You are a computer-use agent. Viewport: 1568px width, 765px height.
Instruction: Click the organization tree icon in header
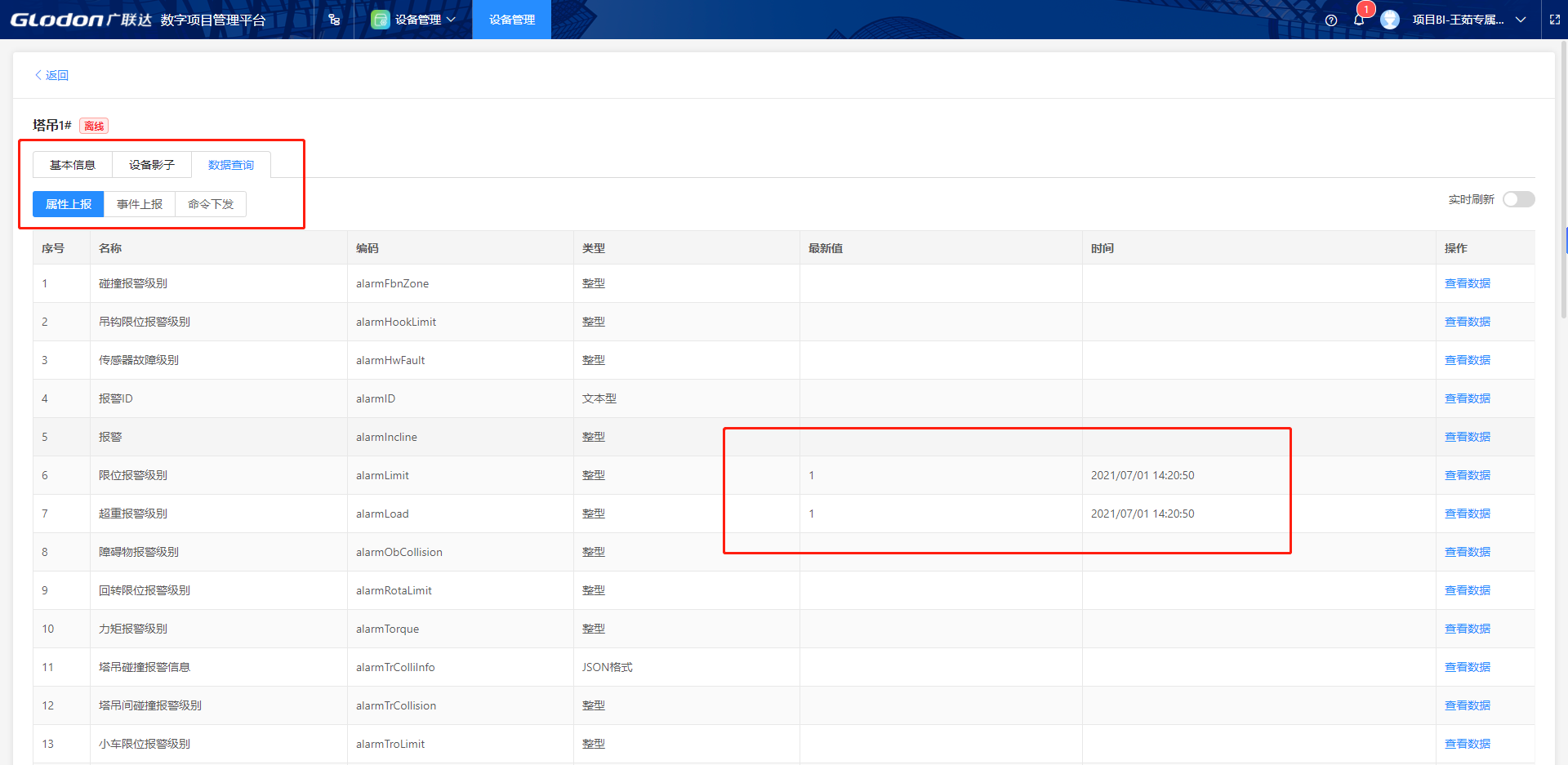pos(334,20)
